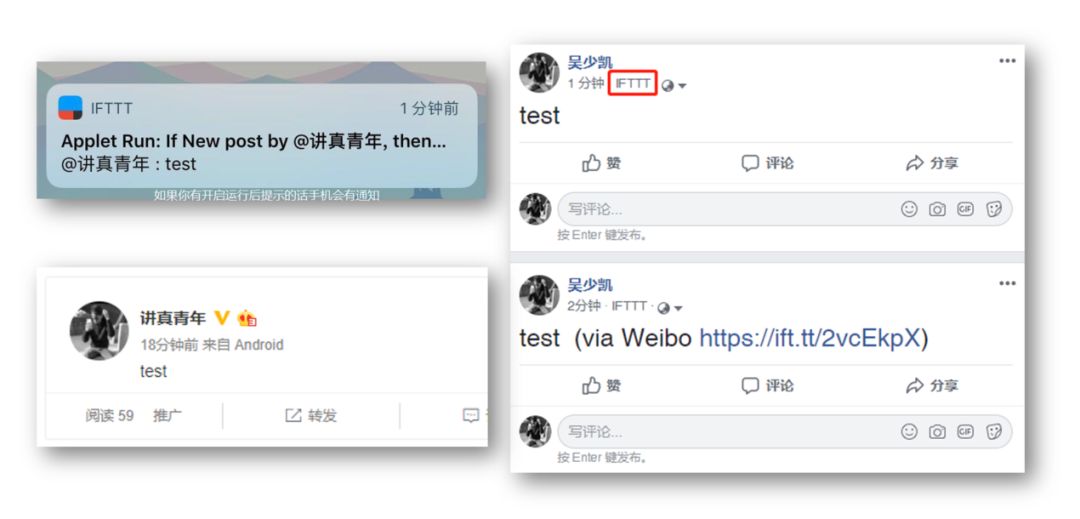The height and width of the screenshot is (519, 1080).
Task: Click the IFTTT source label highlighted in red
Action: pyautogui.click(x=633, y=83)
